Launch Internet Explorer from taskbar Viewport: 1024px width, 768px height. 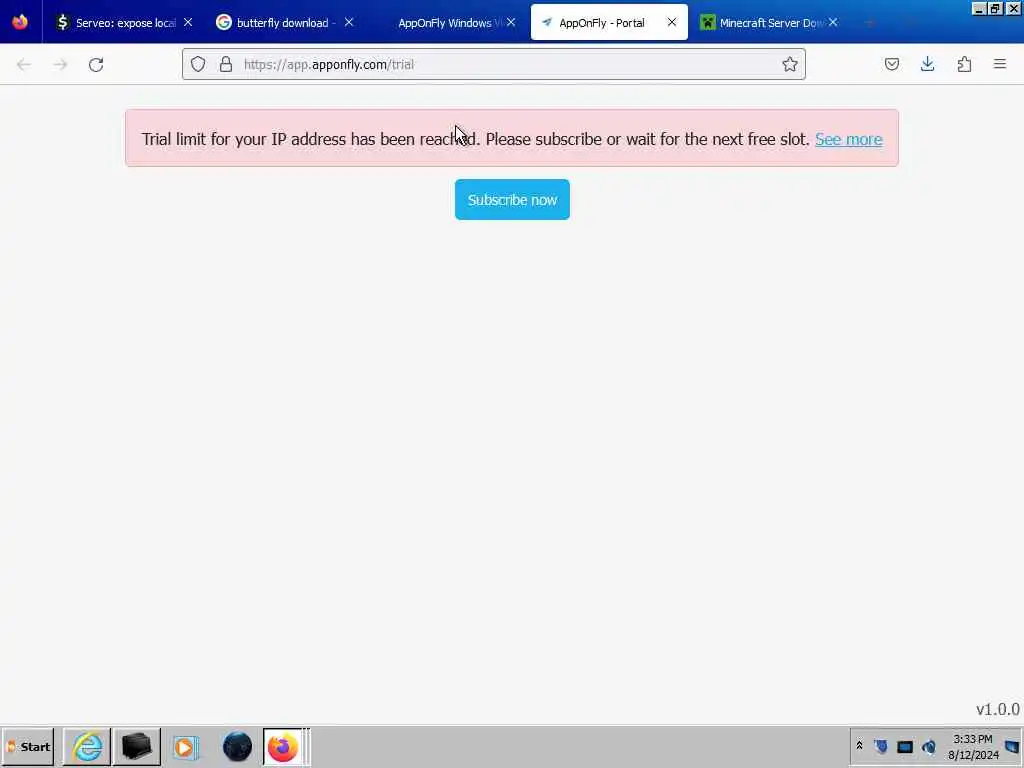(88, 746)
